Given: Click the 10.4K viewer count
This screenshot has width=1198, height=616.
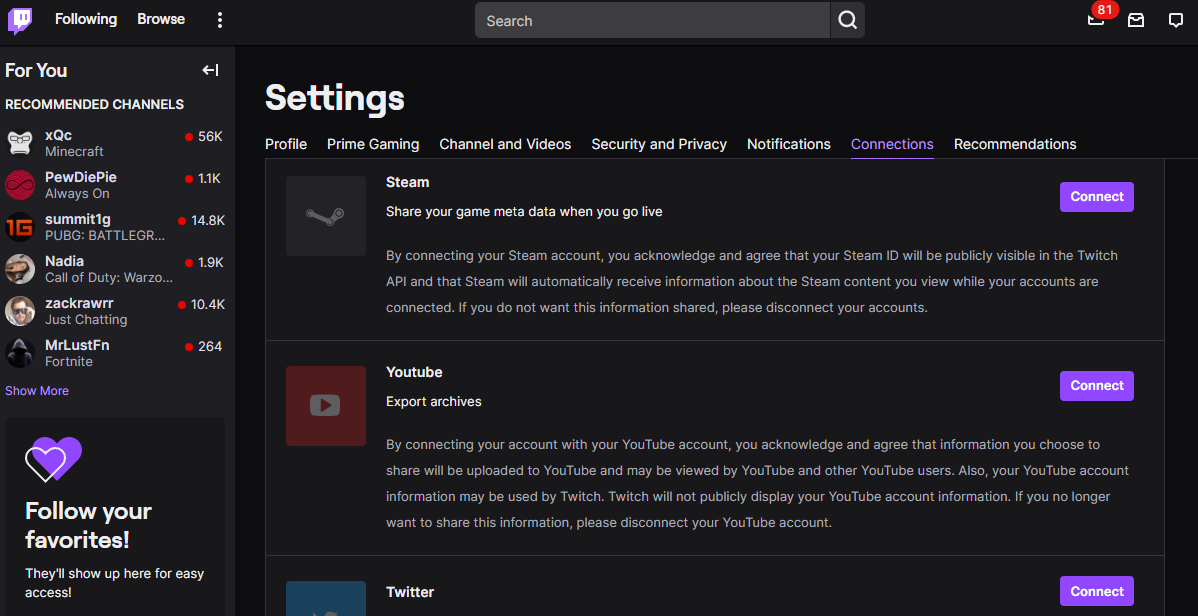Looking at the screenshot, I should pos(208,304).
